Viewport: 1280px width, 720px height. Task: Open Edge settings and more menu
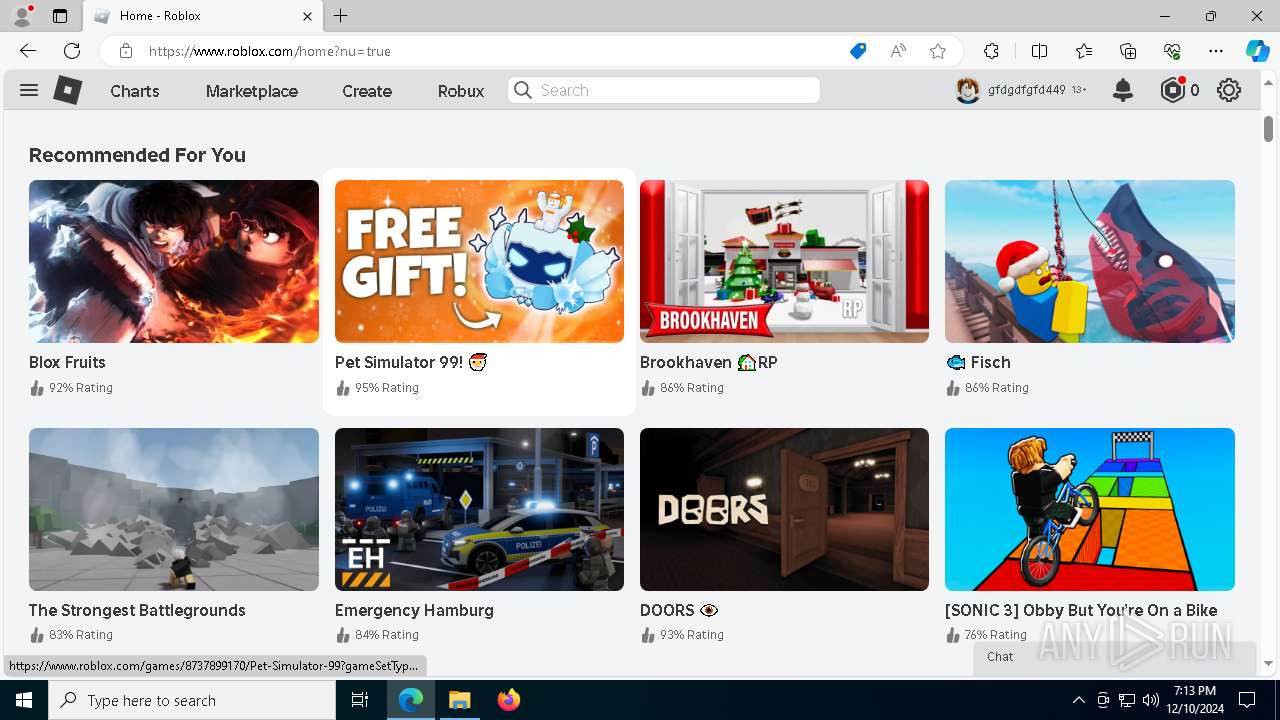[x=1216, y=51]
